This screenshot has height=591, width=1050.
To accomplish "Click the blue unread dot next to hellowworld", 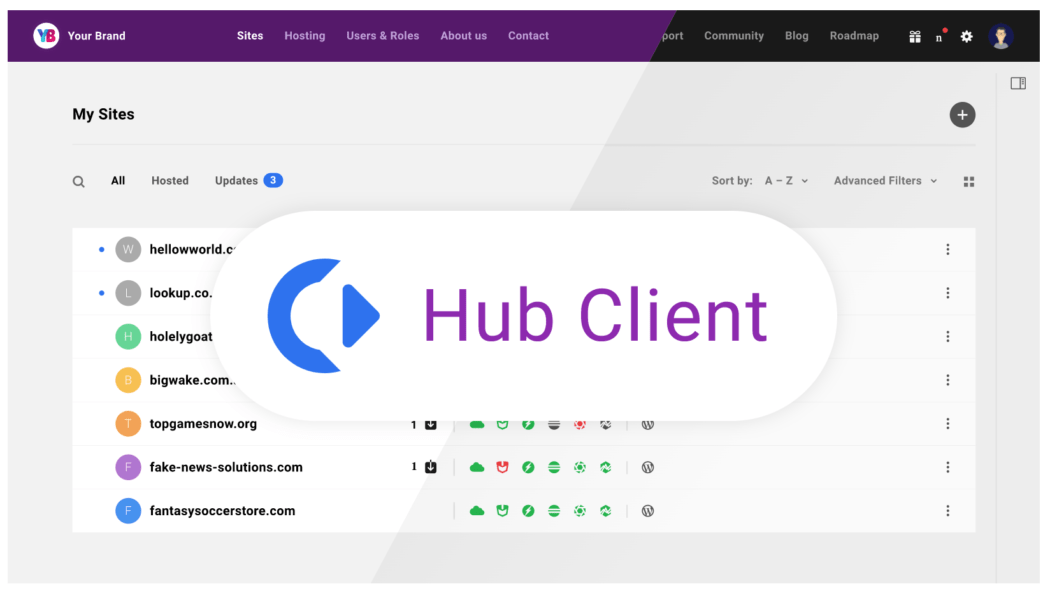I will tap(101, 249).
